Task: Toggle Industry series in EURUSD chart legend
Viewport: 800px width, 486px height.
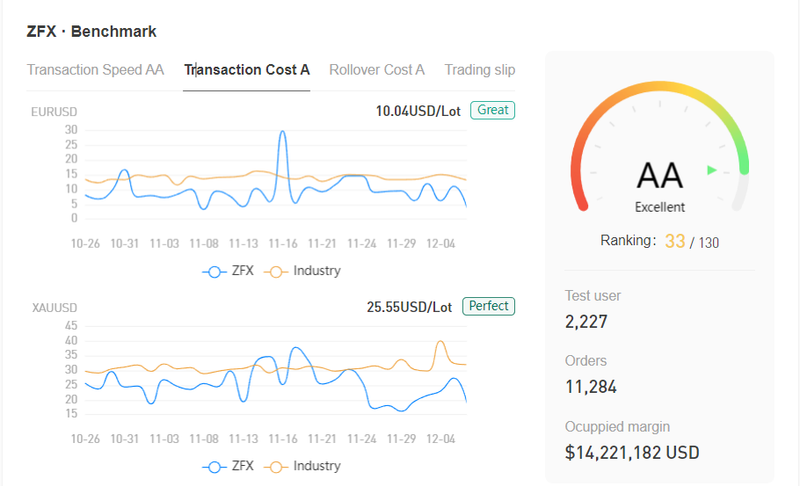Action: click(x=303, y=271)
